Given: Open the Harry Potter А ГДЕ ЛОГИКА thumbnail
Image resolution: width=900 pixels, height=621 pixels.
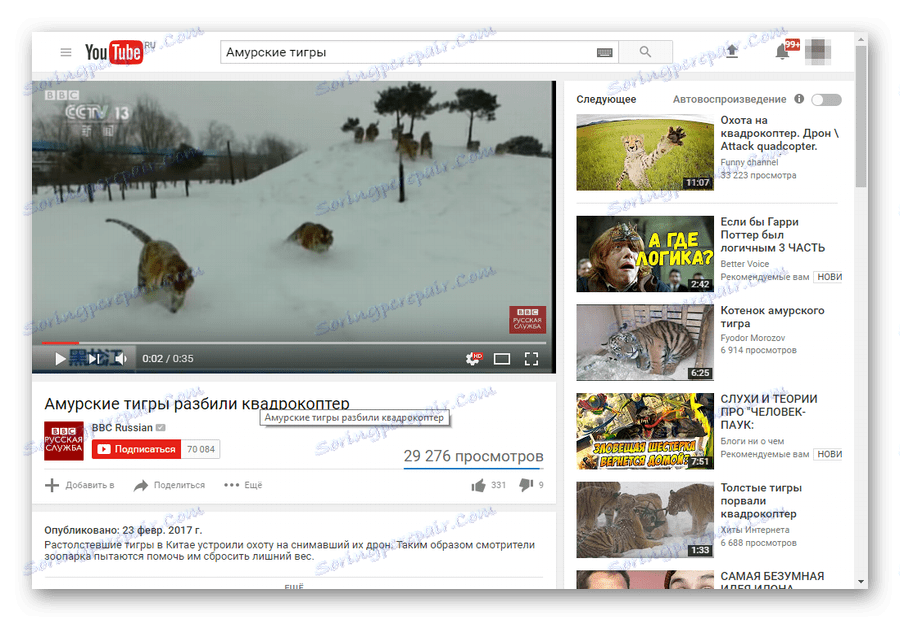Looking at the screenshot, I should point(645,254).
